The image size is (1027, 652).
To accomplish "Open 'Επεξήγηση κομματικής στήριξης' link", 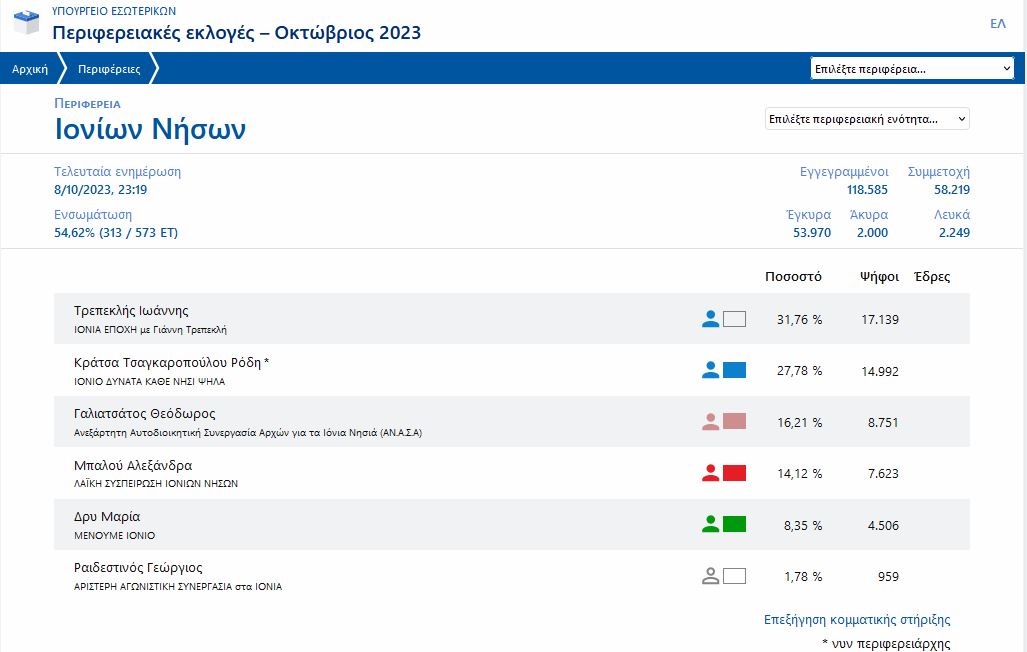I will pyautogui.click(x=856, y=620).
